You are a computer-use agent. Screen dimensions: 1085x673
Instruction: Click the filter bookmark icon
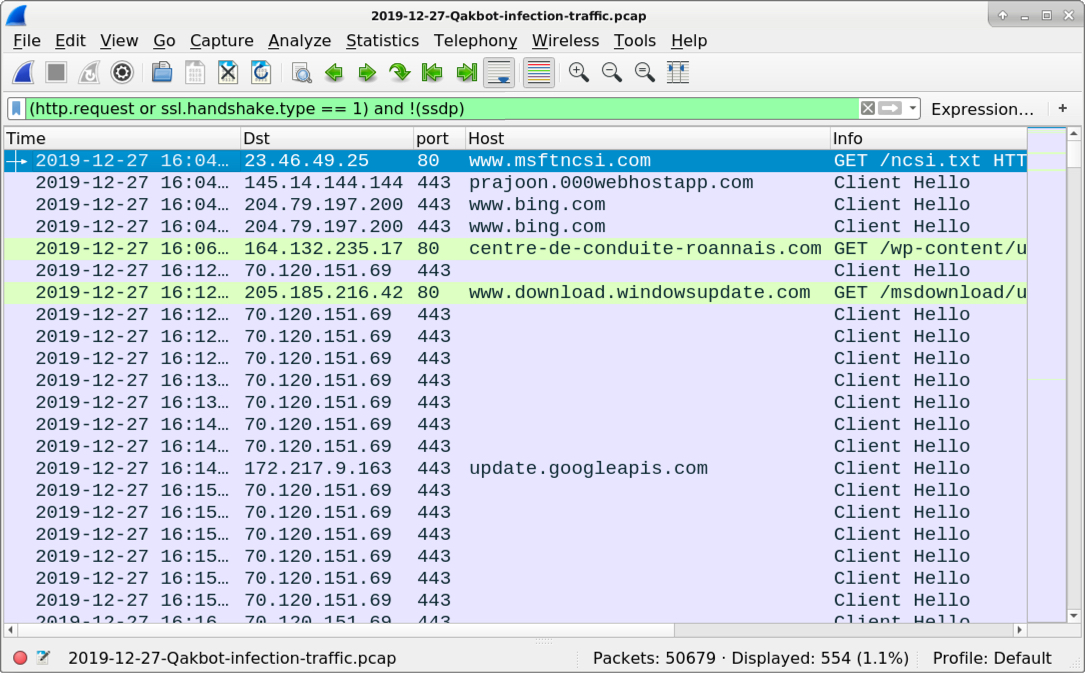pos(17,109)
